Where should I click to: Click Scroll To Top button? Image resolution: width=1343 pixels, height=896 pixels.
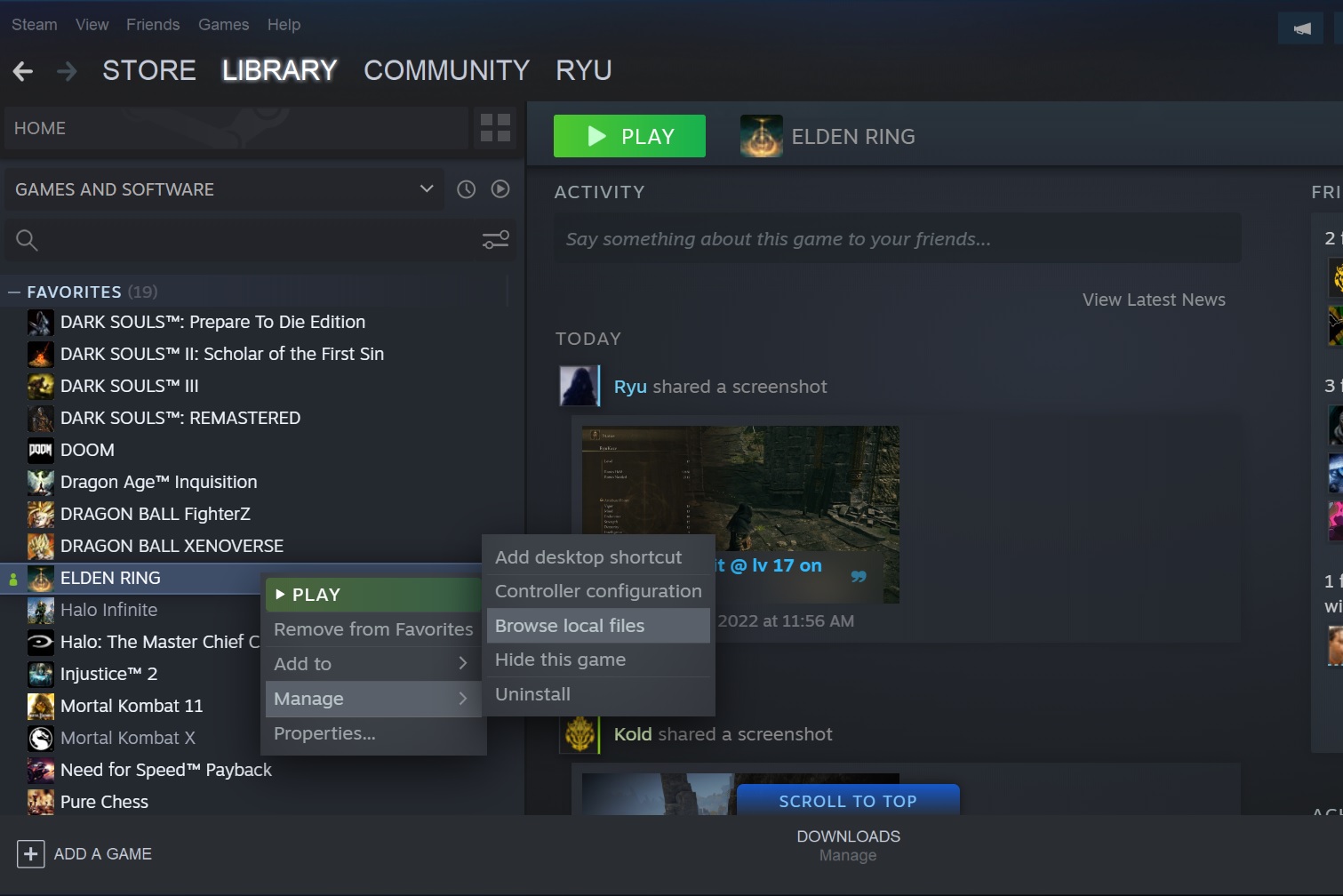point(848,800)
